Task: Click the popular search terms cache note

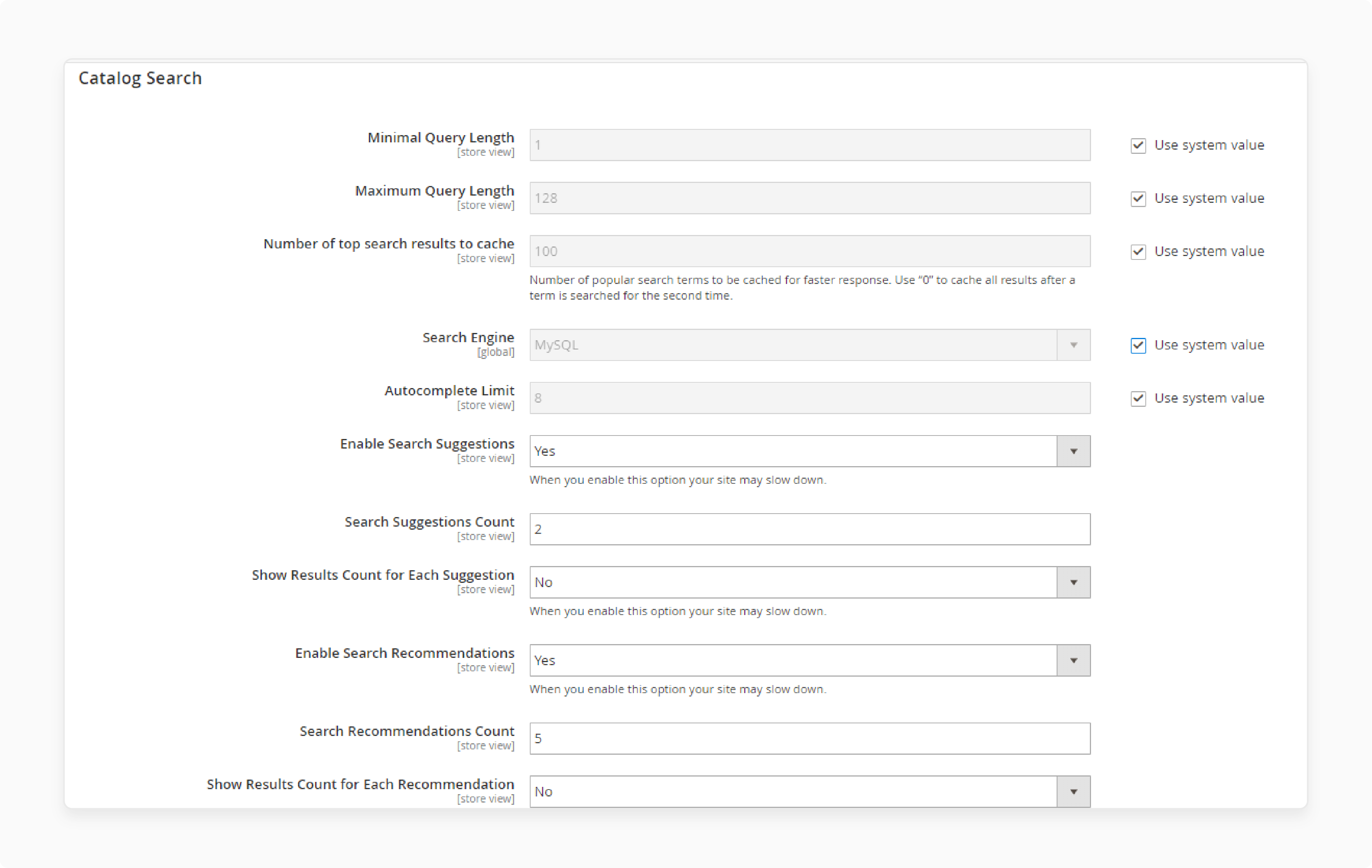Action: pos(802,288)
